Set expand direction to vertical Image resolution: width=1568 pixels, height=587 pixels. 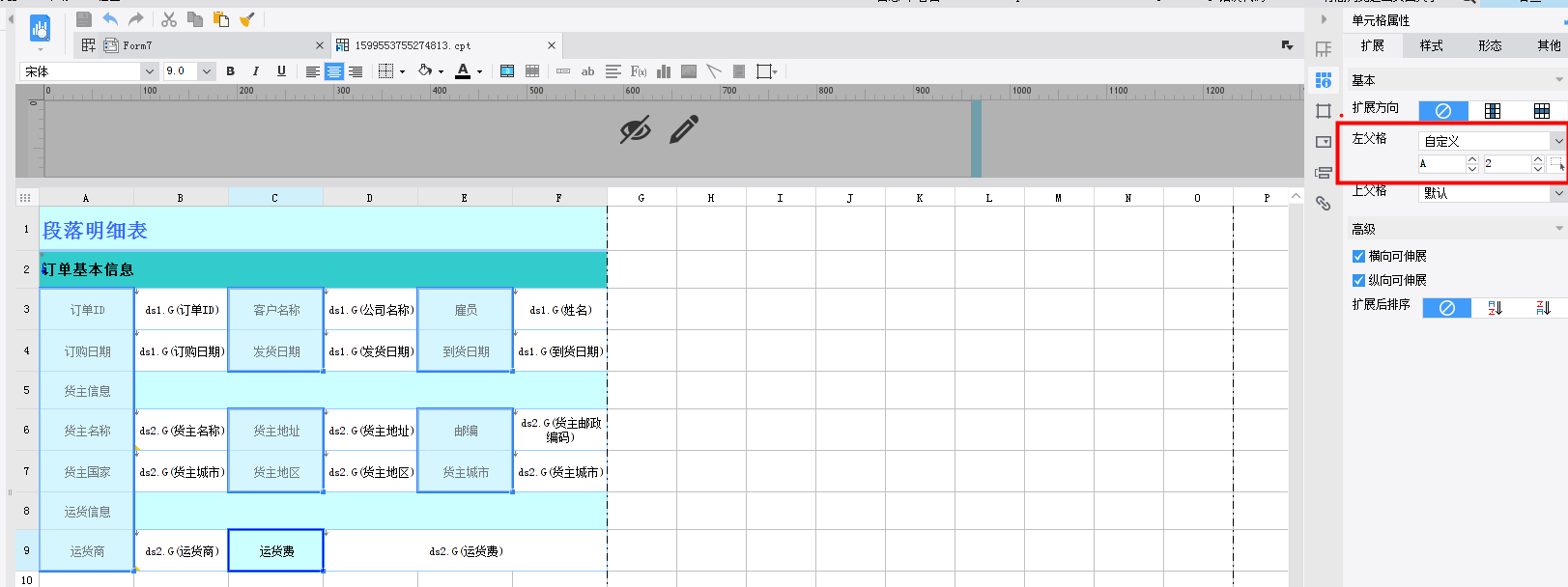click(1493, 111)
